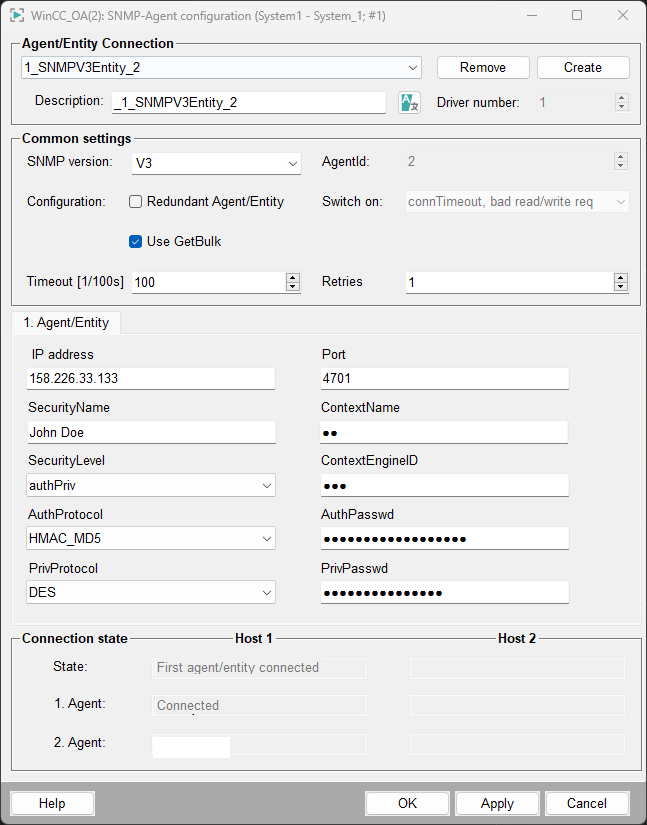
Task: Focus the AuthPasswd password field
Action: (444, 539)
